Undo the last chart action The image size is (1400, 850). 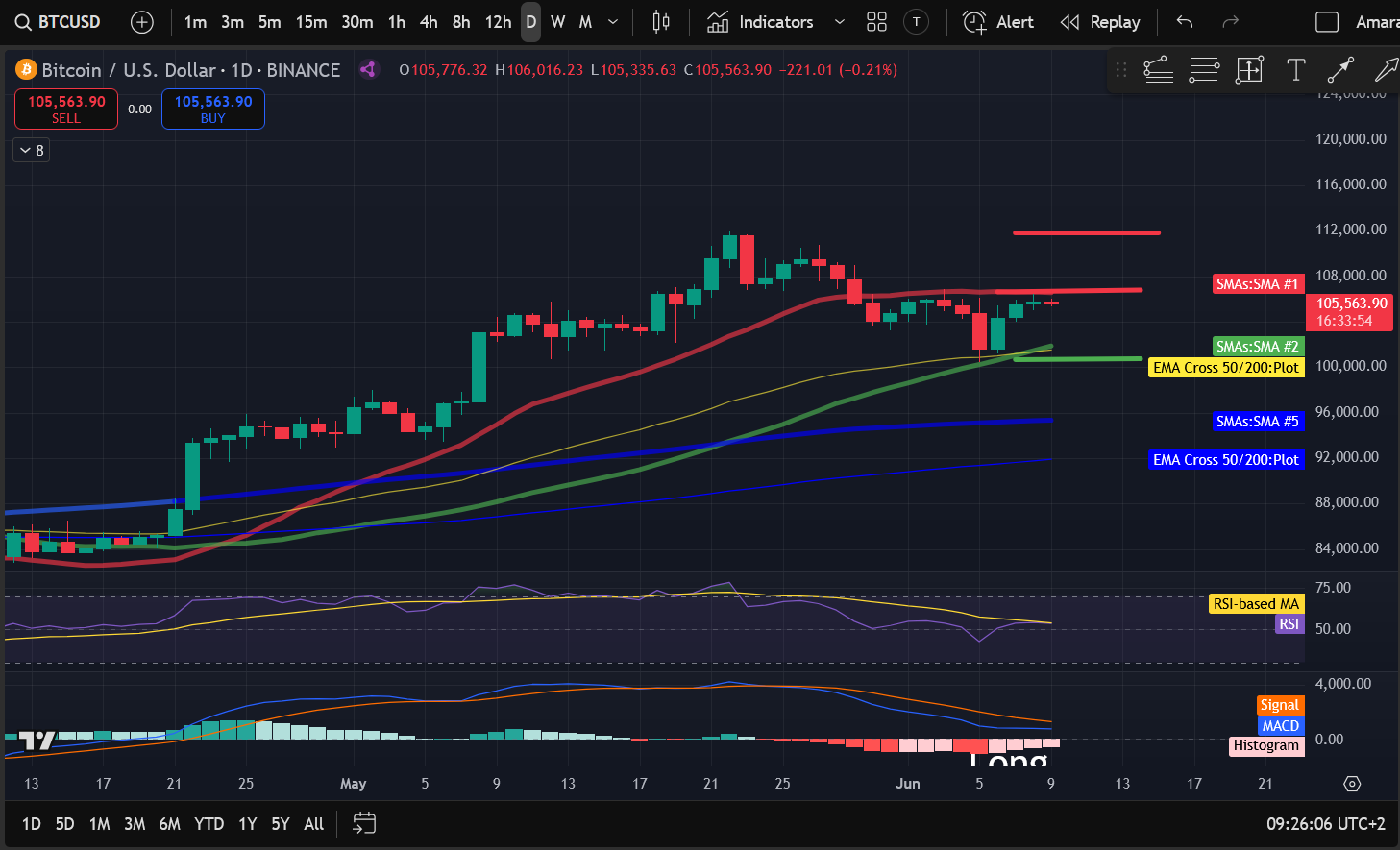(1185, 22)
